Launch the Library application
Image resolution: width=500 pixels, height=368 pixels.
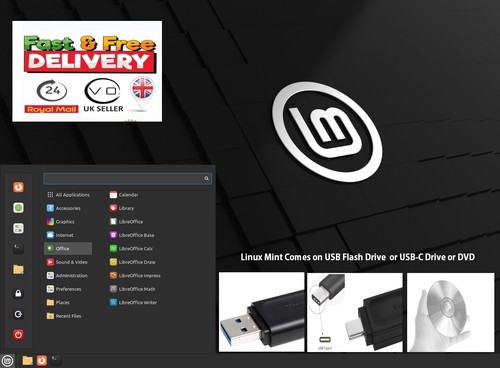pyautogui.click(x=122, y=208)
